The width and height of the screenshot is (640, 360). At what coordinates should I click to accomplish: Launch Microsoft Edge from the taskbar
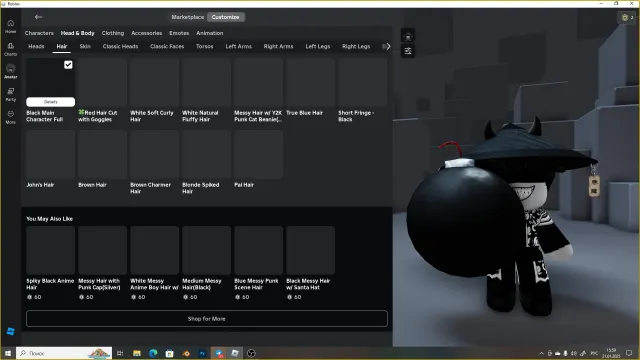[x=153, y=353]
